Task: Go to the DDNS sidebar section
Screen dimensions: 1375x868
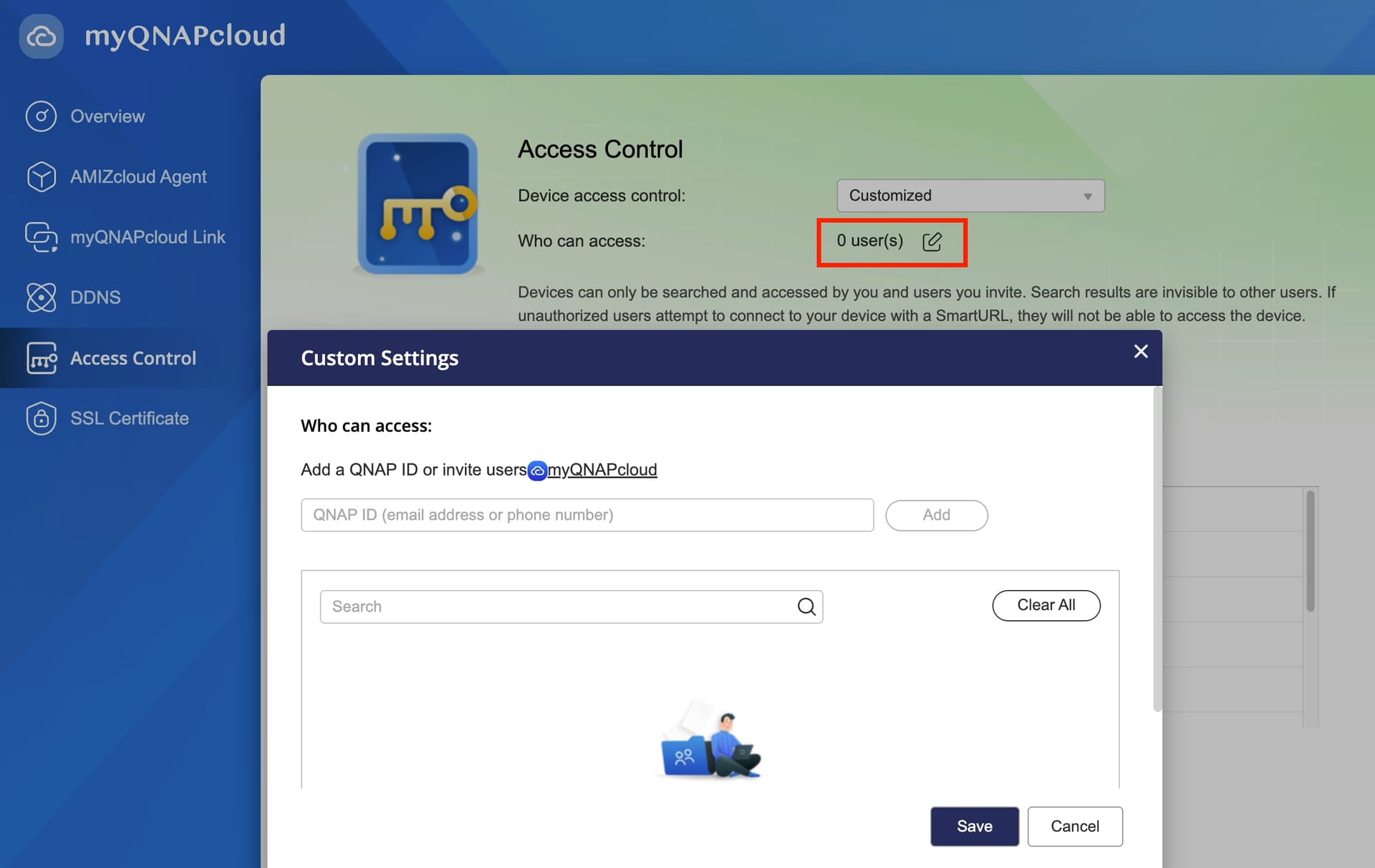Action: (x=95, y=297)
